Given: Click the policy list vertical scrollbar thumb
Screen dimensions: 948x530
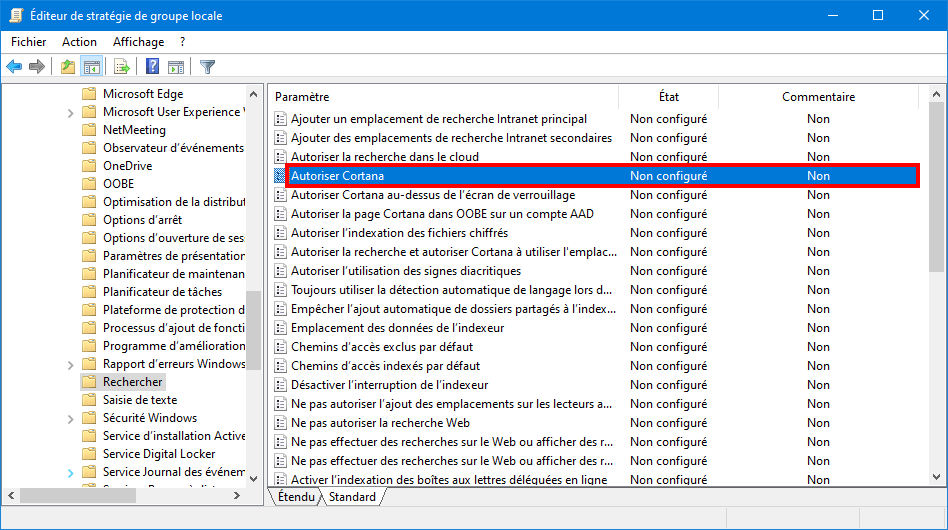Looking at the screenshot, I should pyautogui.click(x=936, y=187).
